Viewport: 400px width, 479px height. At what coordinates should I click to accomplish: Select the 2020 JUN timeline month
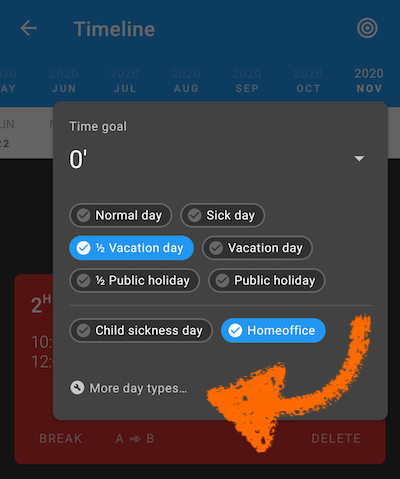coord(64,81)
